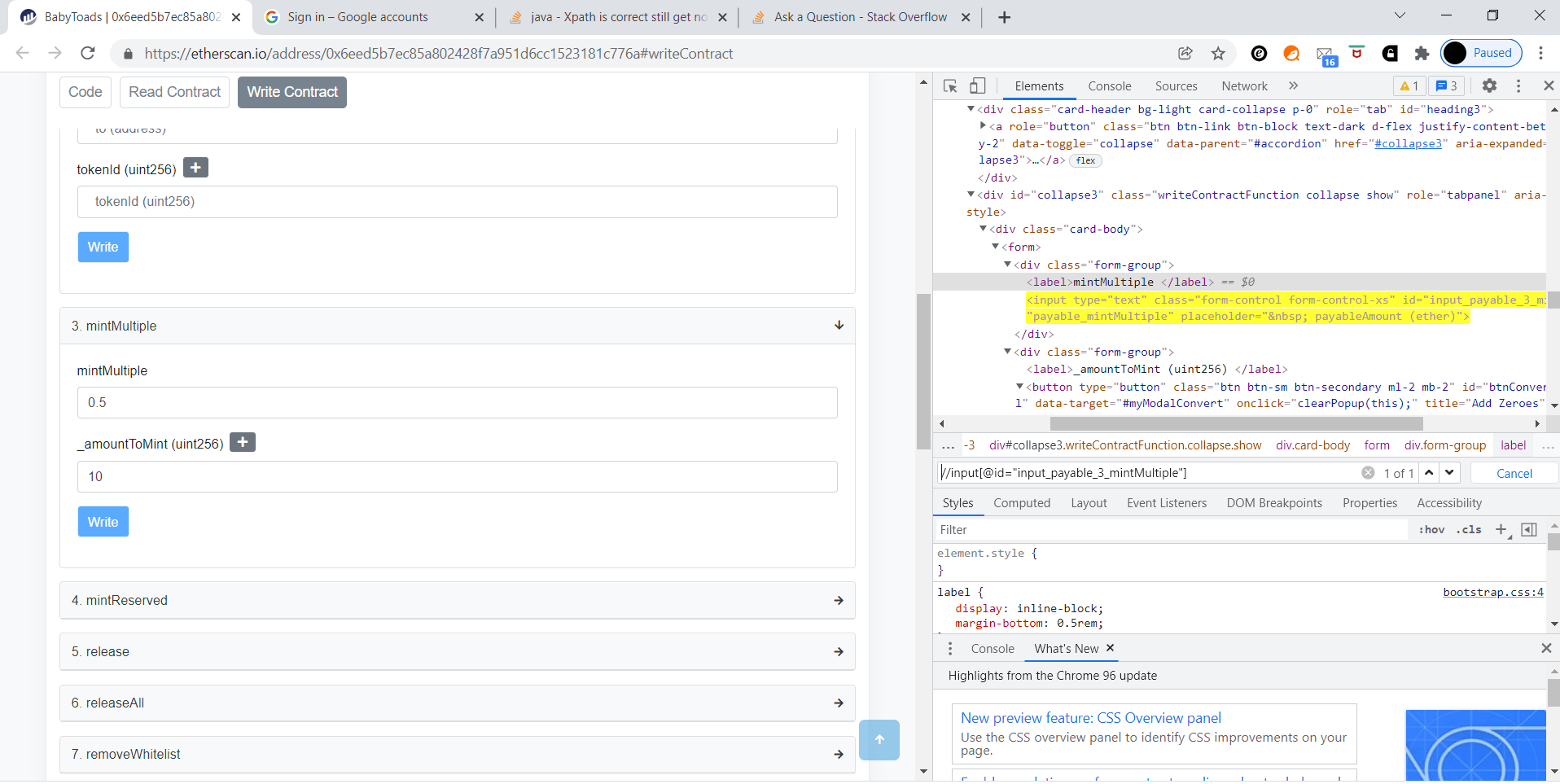Open bootstrap.css:4 source link
This screenshot has width=1560, height=784.
tap(1493, 592)
